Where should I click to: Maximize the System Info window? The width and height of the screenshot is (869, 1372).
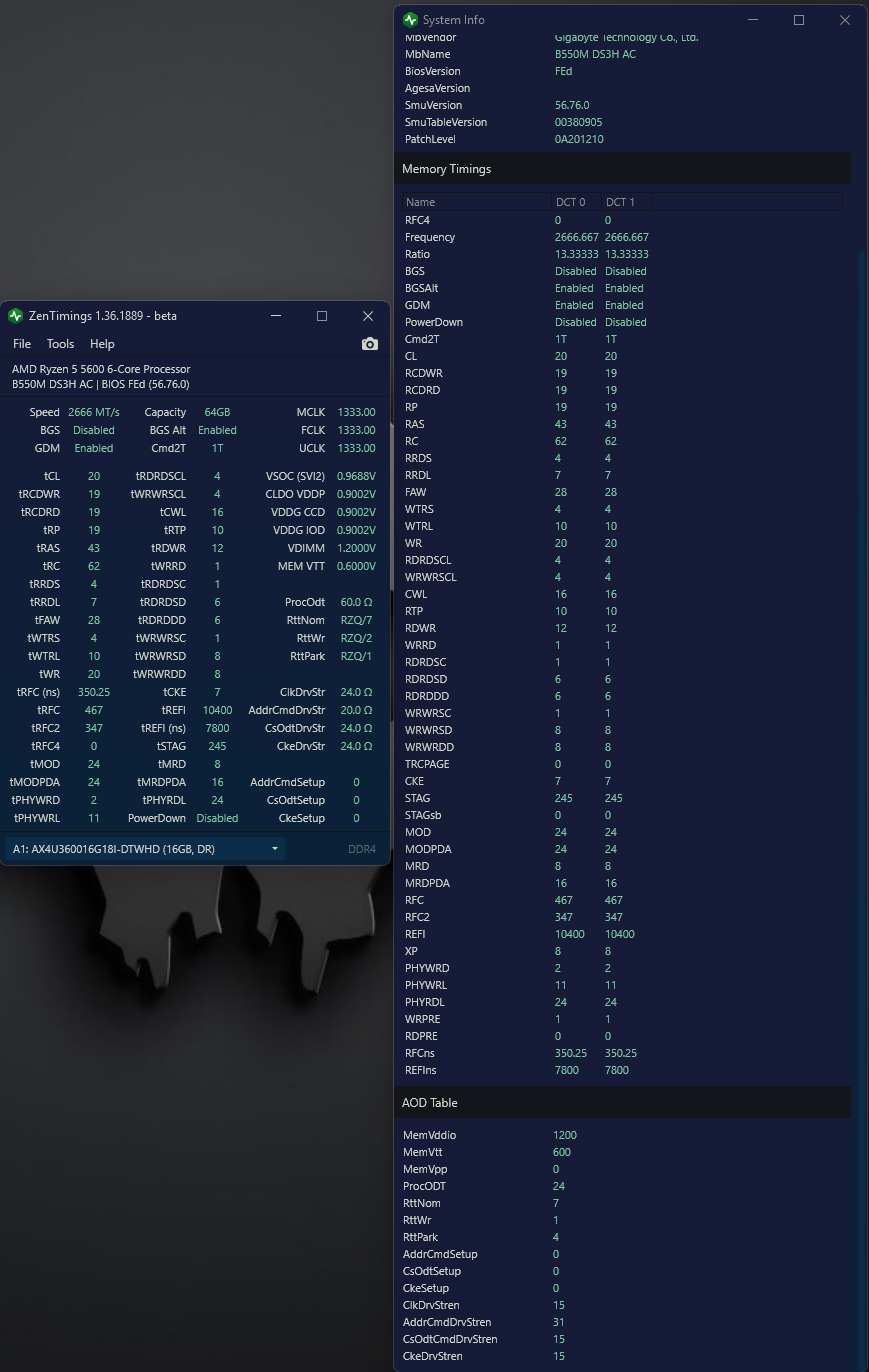[799, 20]
